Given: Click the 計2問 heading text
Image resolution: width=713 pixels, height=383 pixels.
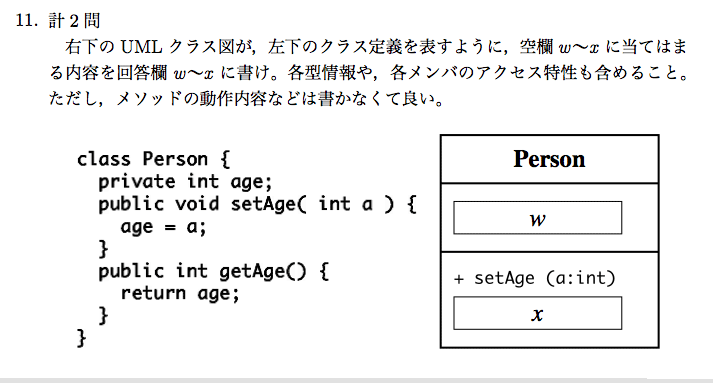Looking at the screenshot, I should tap(75, 20).
